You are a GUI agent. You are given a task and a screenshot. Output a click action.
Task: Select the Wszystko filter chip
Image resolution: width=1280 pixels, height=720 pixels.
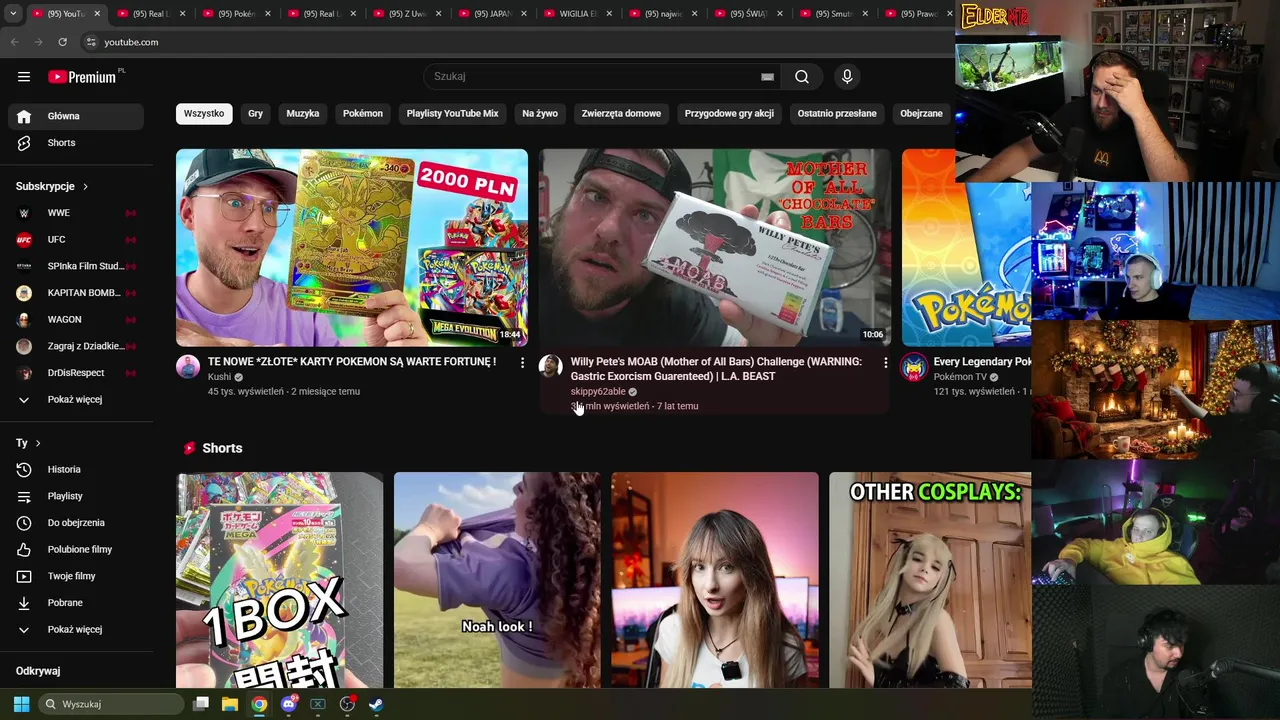click(204, 114)
